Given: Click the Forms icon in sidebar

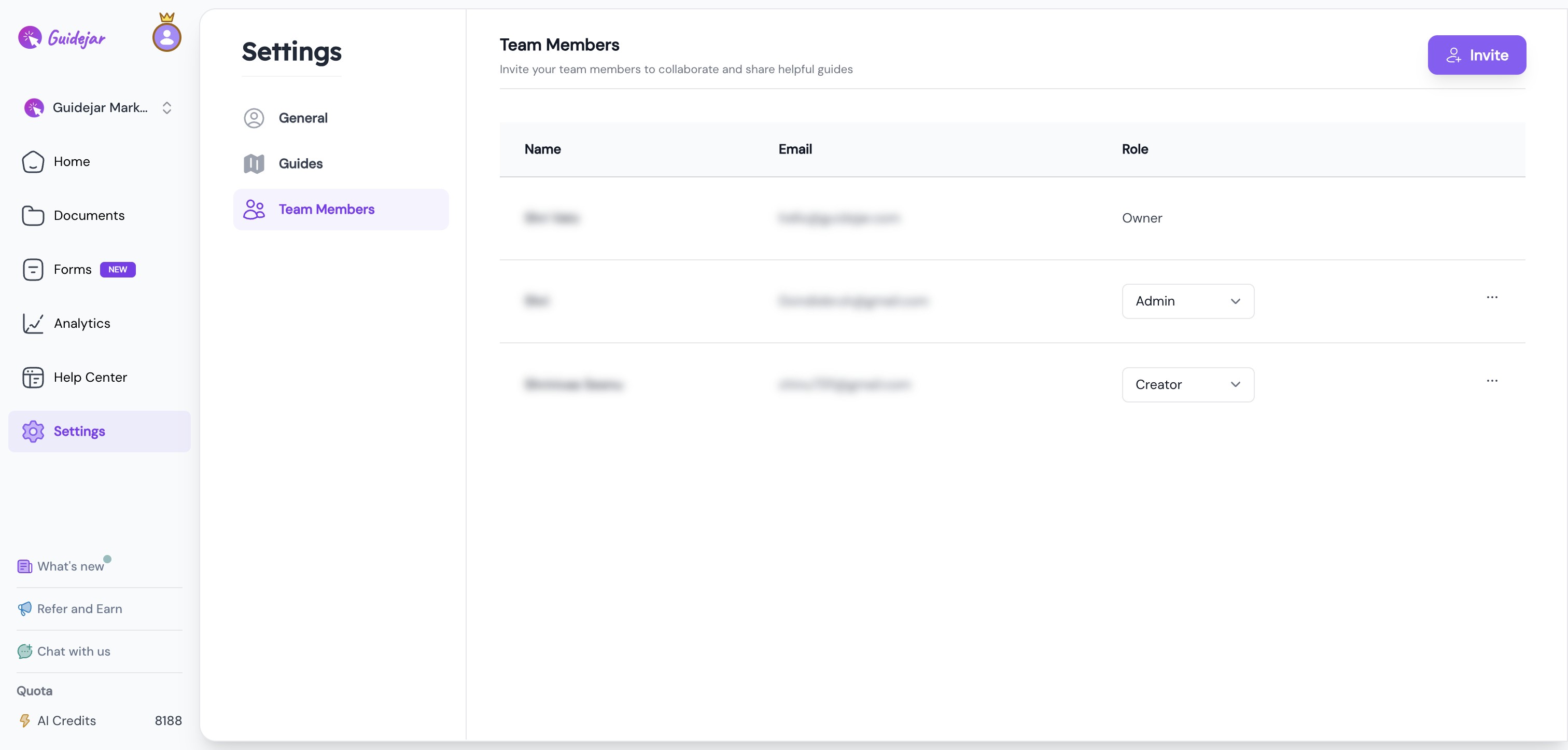Looking at the screenshot, I should (x=33, y=270).
